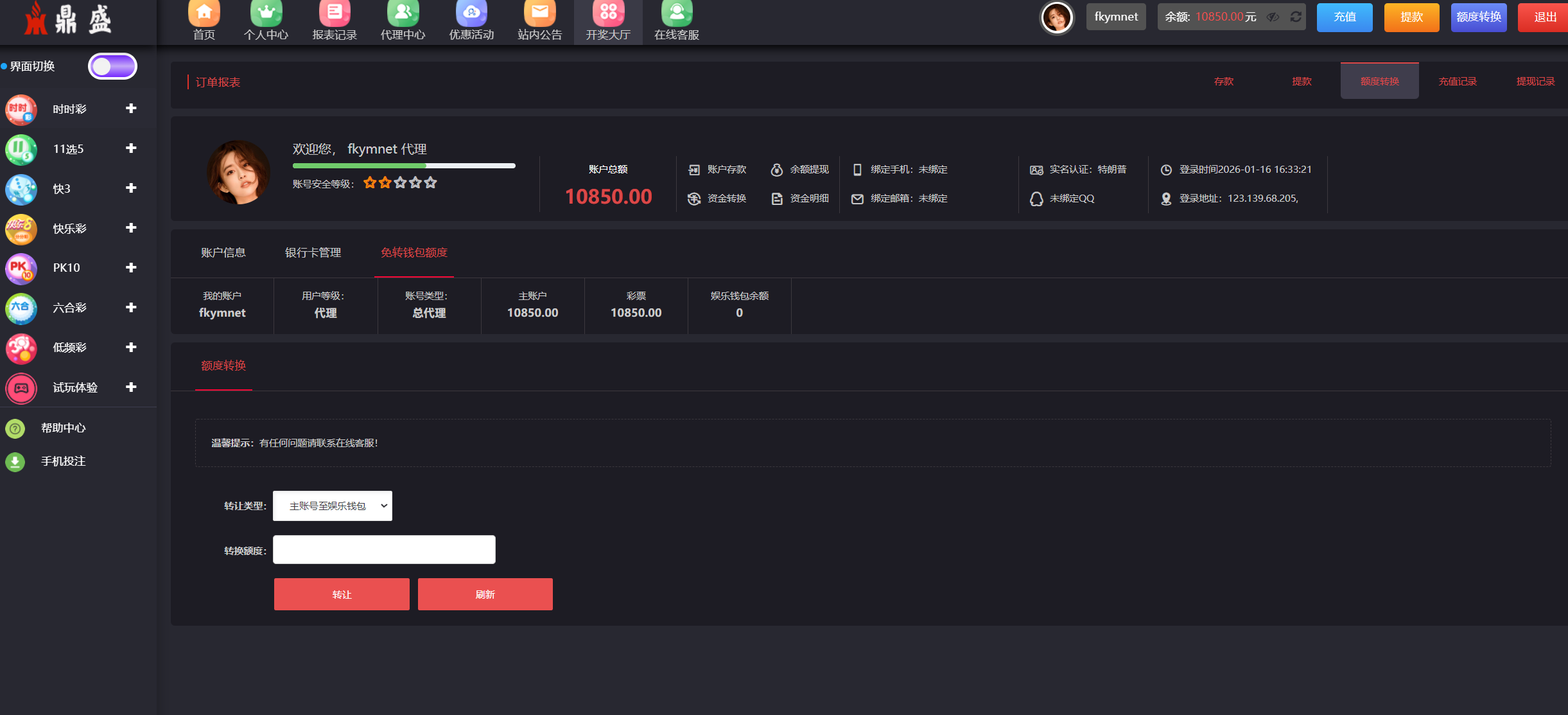The width and height of the screenshot is (1568, 715).
Task: Click the 帮助中心 question mark icon
Action: click(x=15, y=428)
